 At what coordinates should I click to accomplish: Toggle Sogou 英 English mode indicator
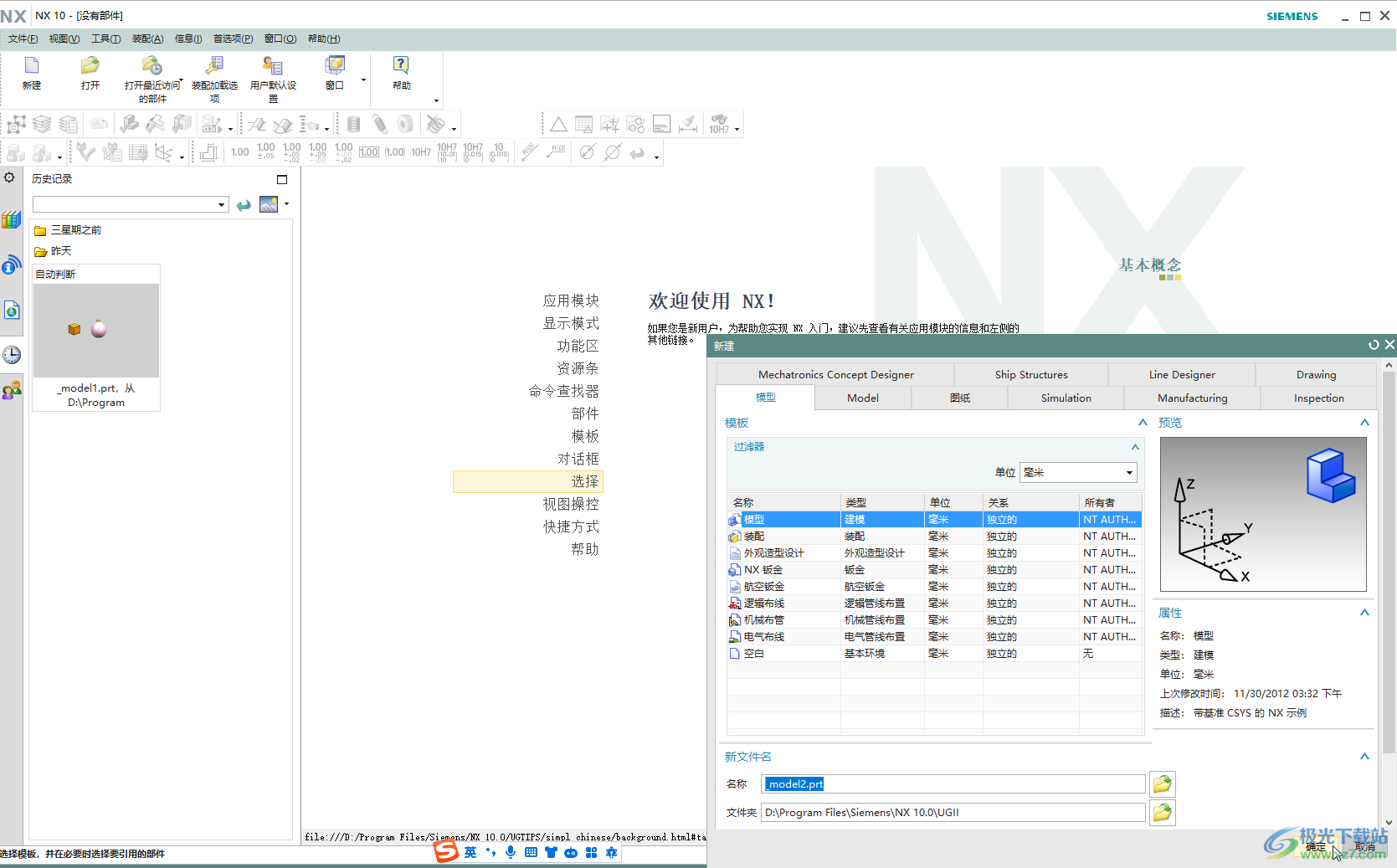(x=470, y=852)
